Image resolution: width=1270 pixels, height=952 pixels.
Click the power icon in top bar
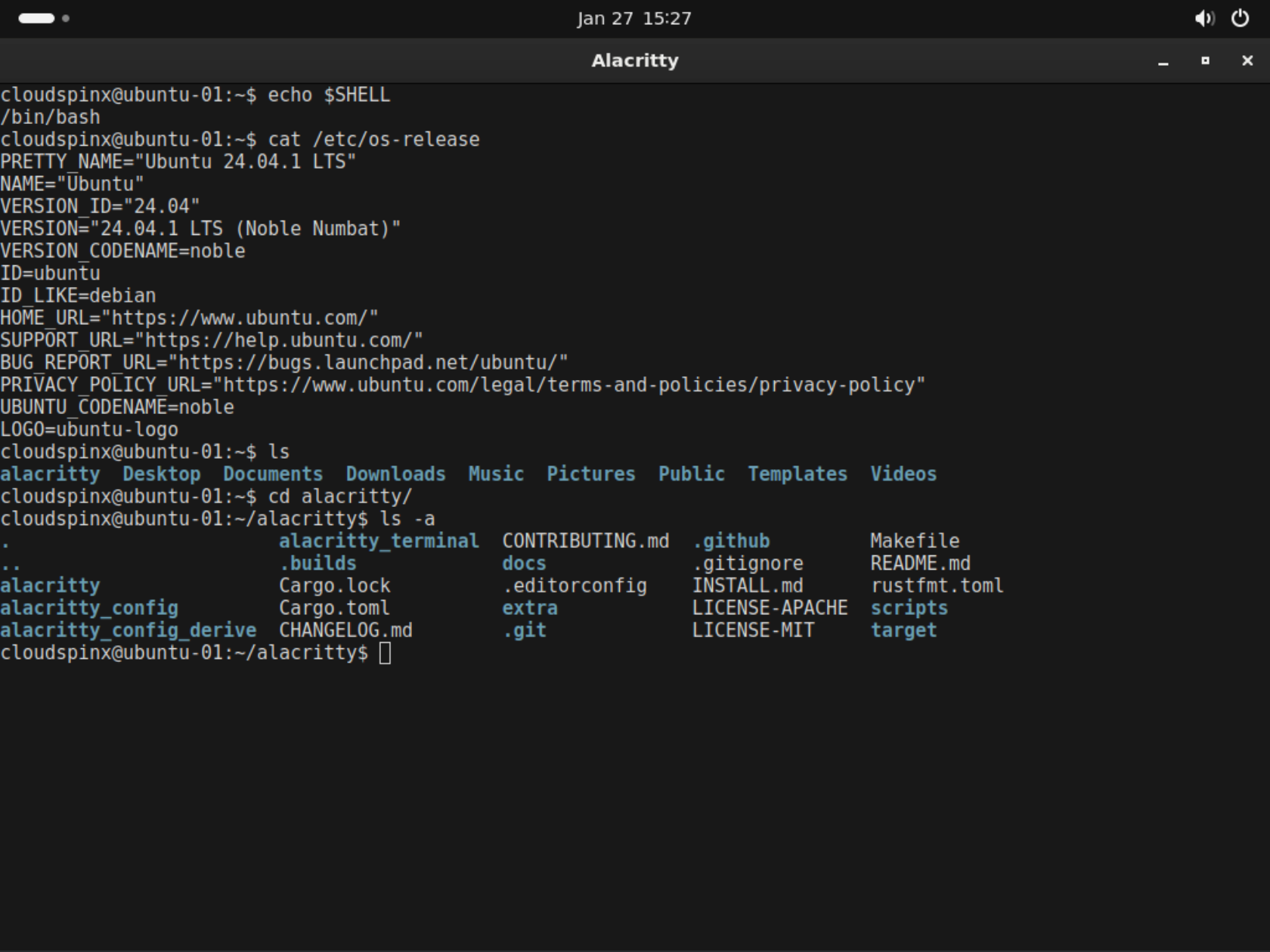[x=1239, y=18]
